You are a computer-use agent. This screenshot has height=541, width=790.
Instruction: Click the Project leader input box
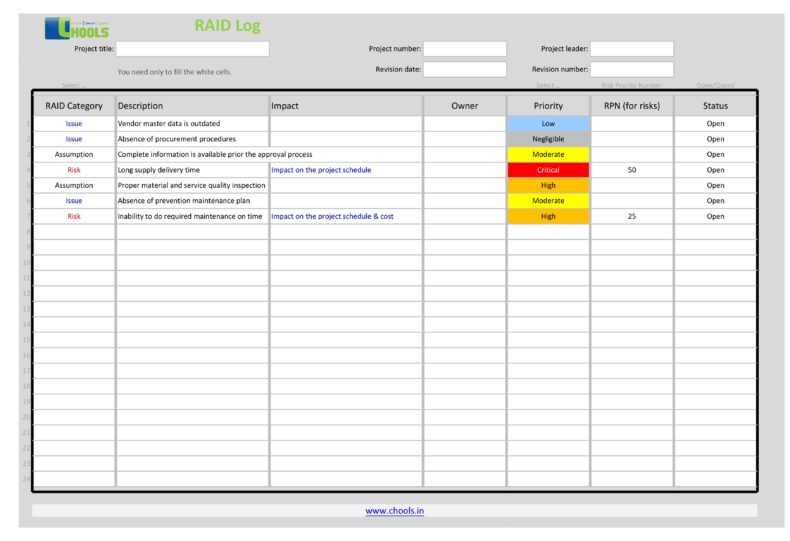[631, 49]
